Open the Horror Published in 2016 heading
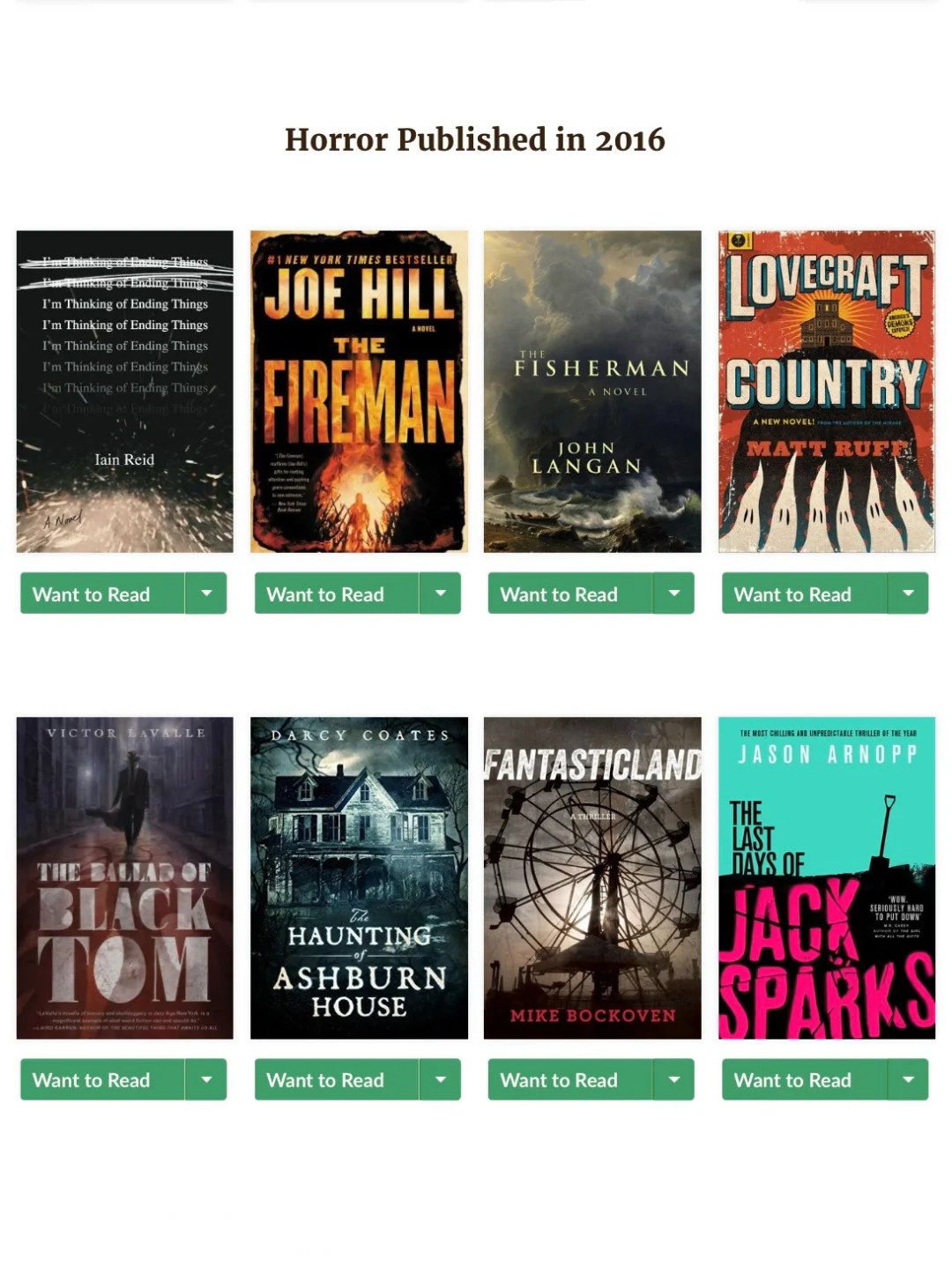Image resolution: width=952 pixels, height=1269 pixels. point(475,139)
